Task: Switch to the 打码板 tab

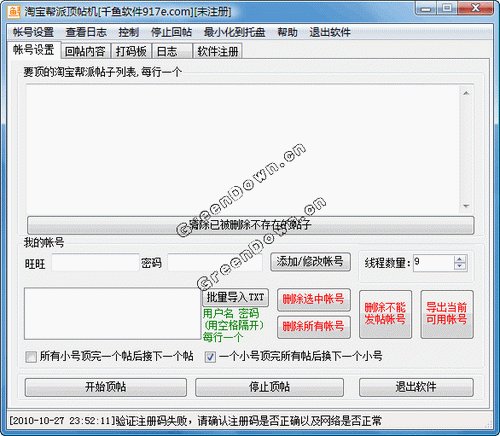Action: tap(131, 51)
